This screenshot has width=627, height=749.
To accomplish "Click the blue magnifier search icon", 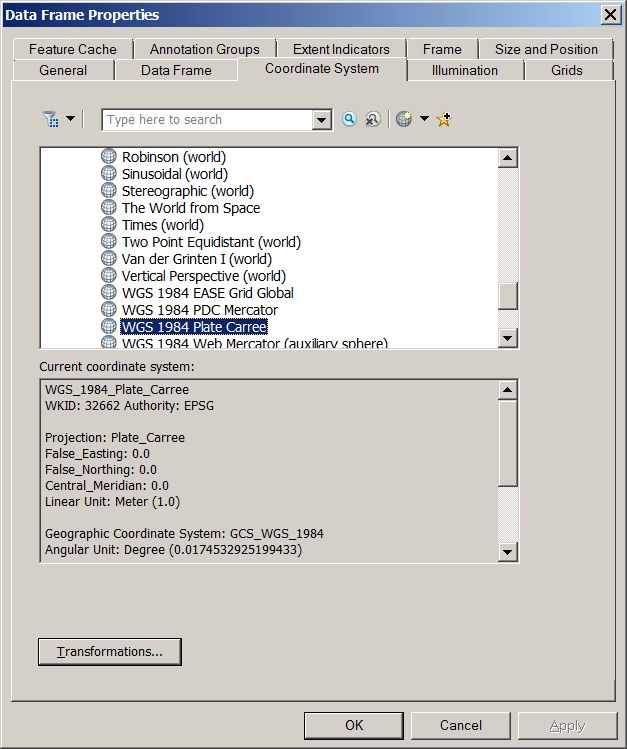I will click(x=350, y=119).
